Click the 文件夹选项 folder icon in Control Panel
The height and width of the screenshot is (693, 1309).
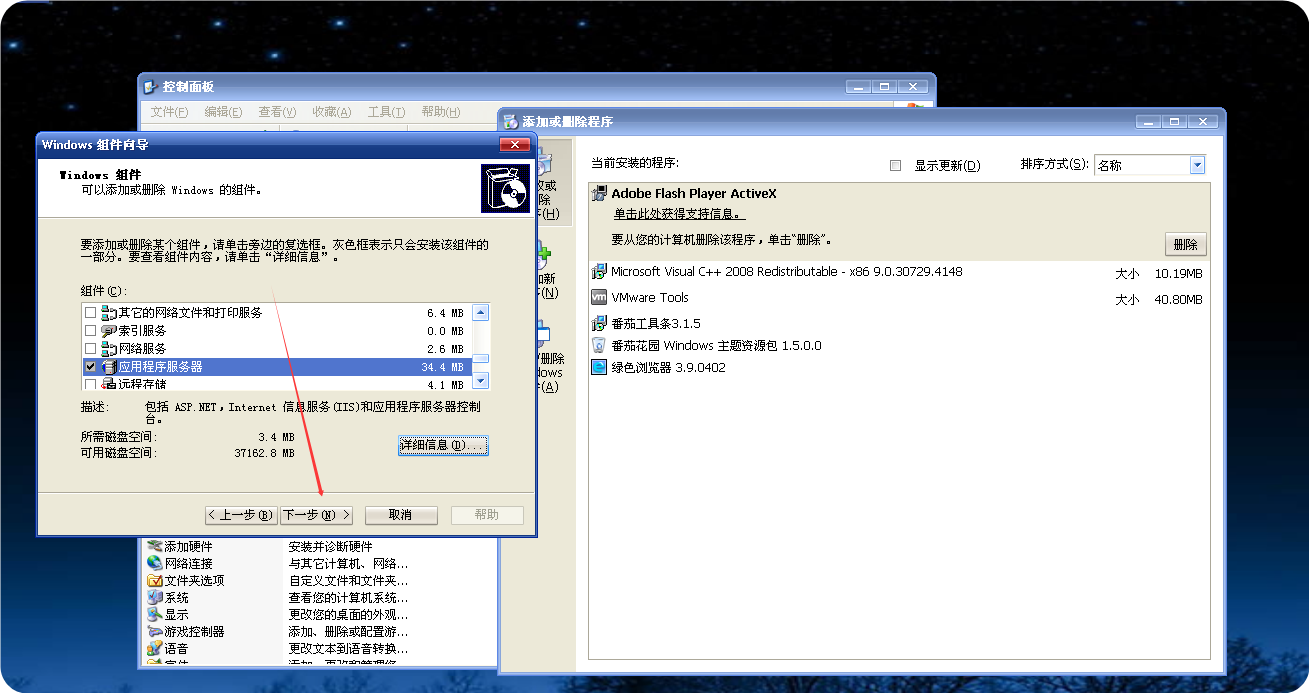pyautogui.click(x=155, y=580)
